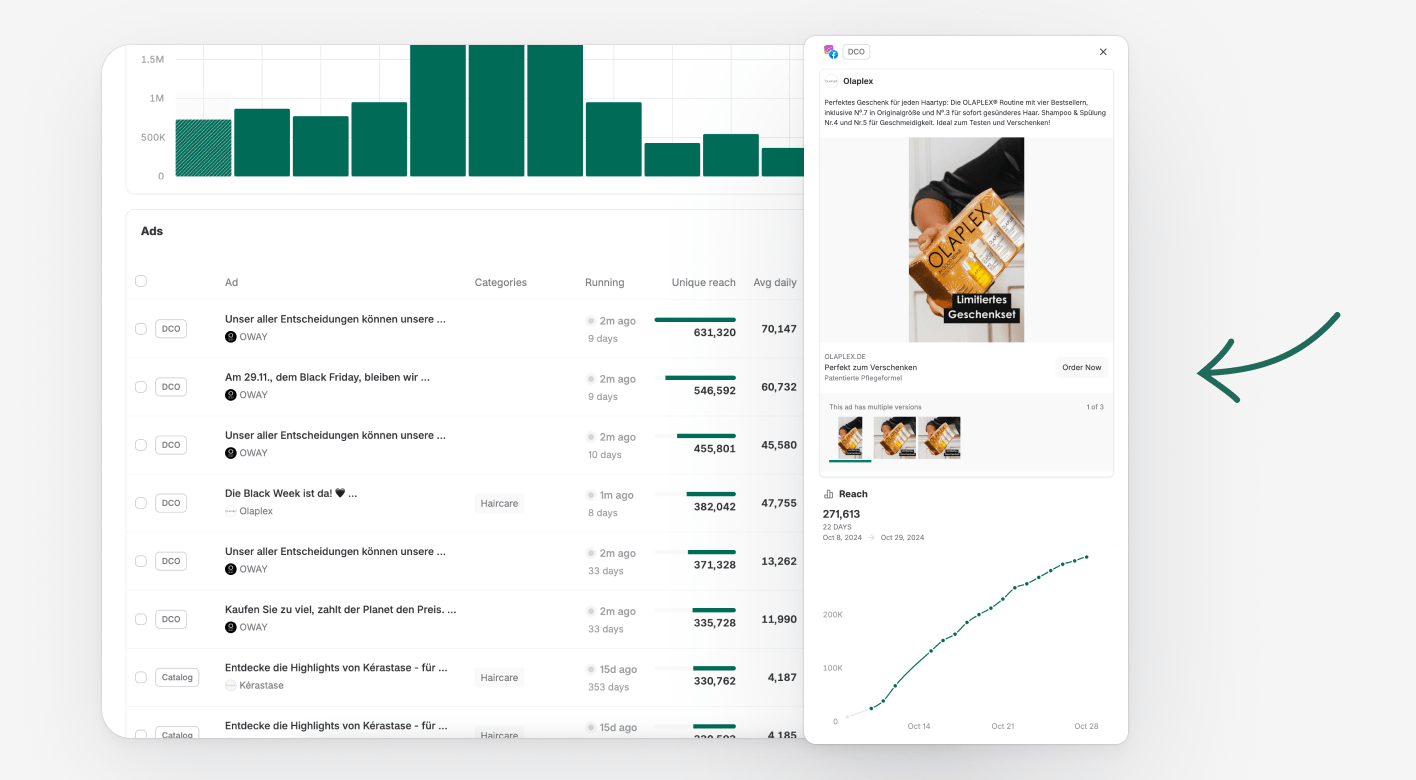Click OWAY logo icon on the Black Friday row
The image size is (1416, 780).
click(x=231, y=395)
